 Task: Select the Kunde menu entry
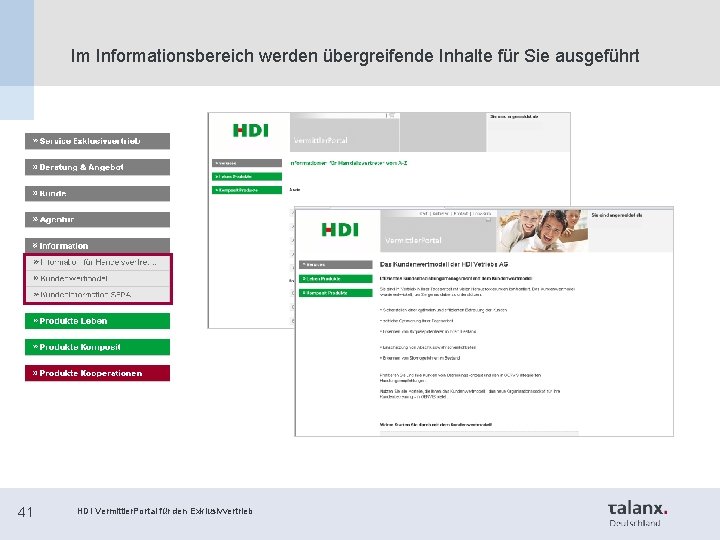point(97,193)
